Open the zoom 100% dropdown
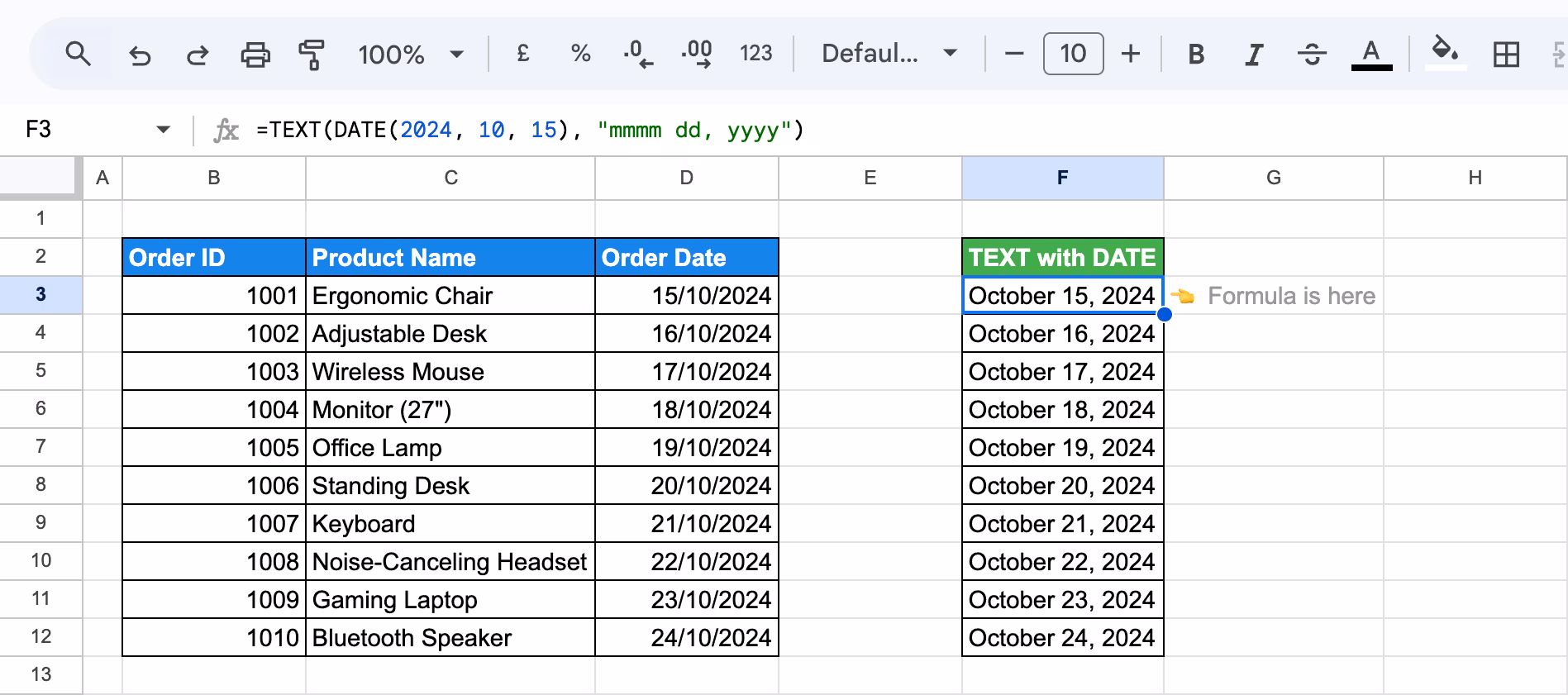 tap(411, 55)
